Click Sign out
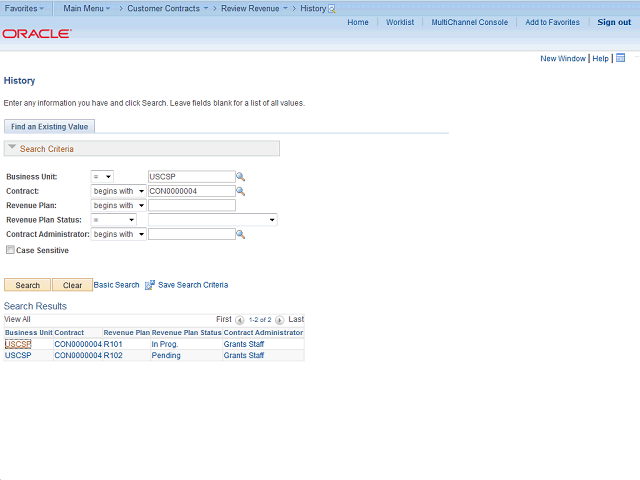The image size is (640, 480). [x=614, y=22]
